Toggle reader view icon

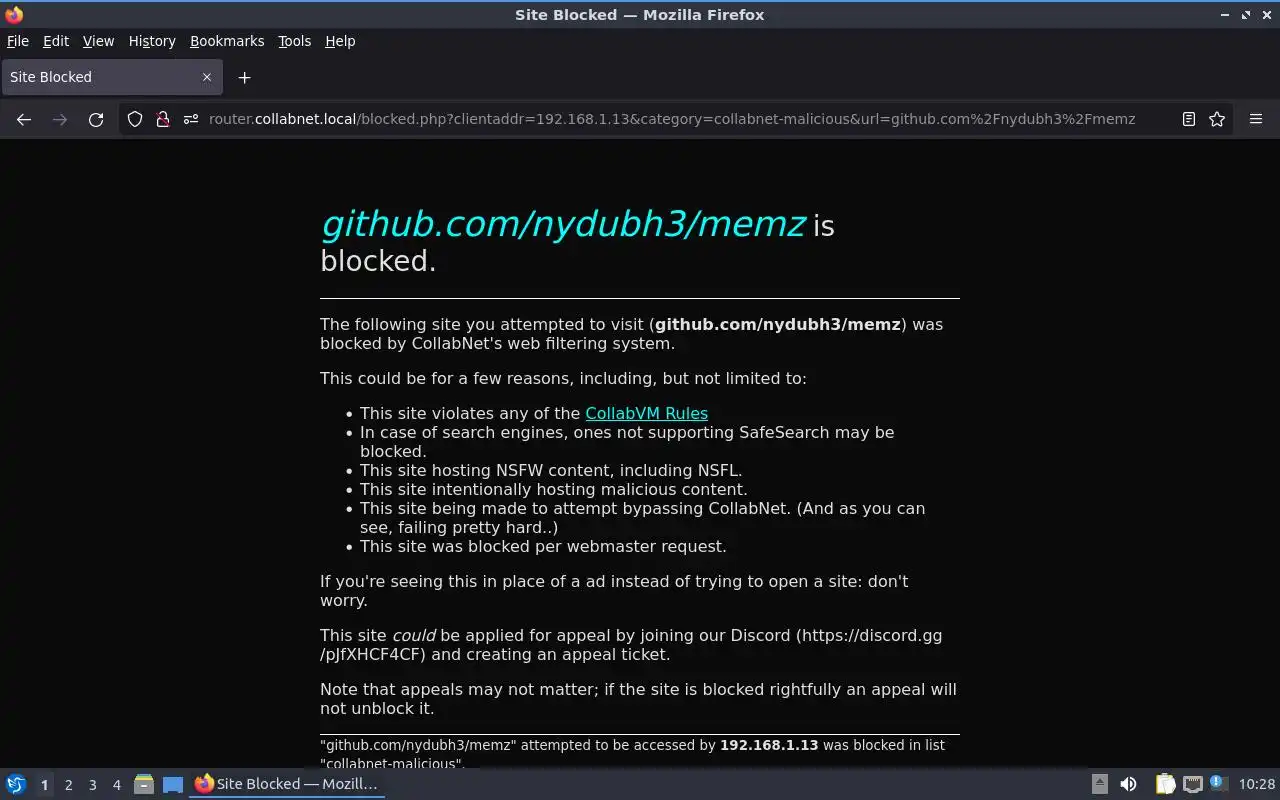1188,119
